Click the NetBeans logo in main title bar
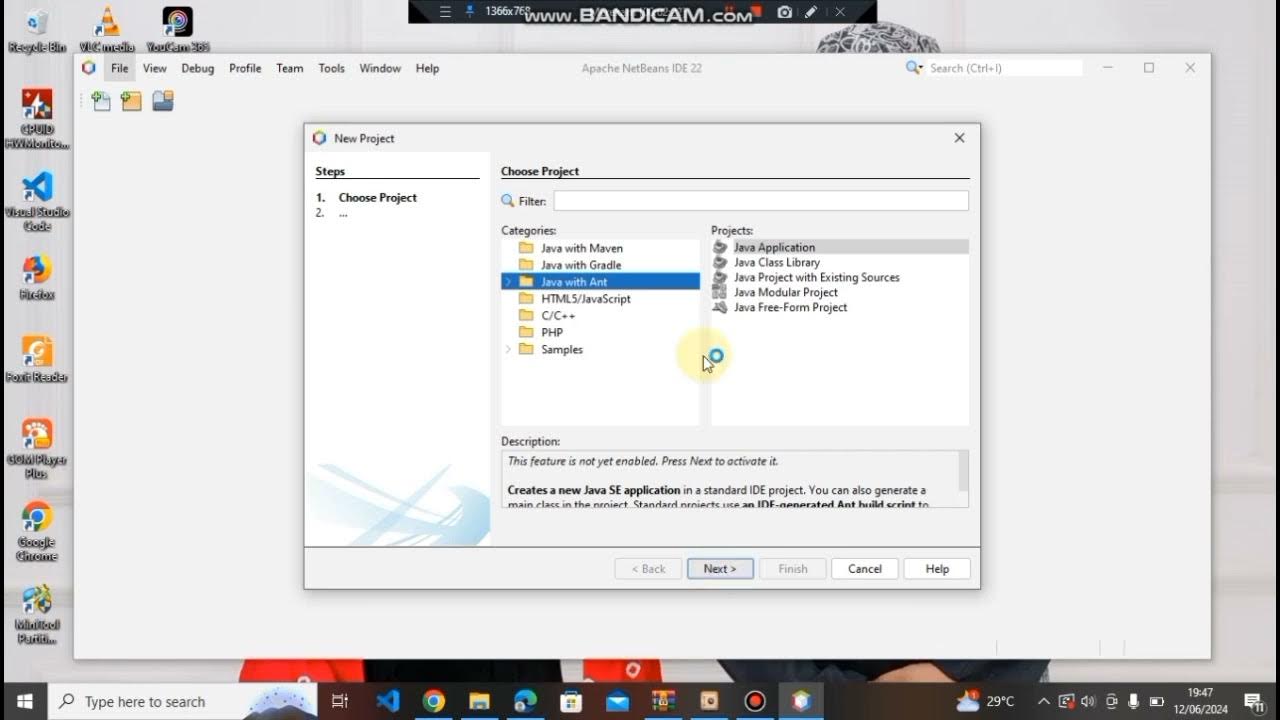1280x720 pixels. 89,68
